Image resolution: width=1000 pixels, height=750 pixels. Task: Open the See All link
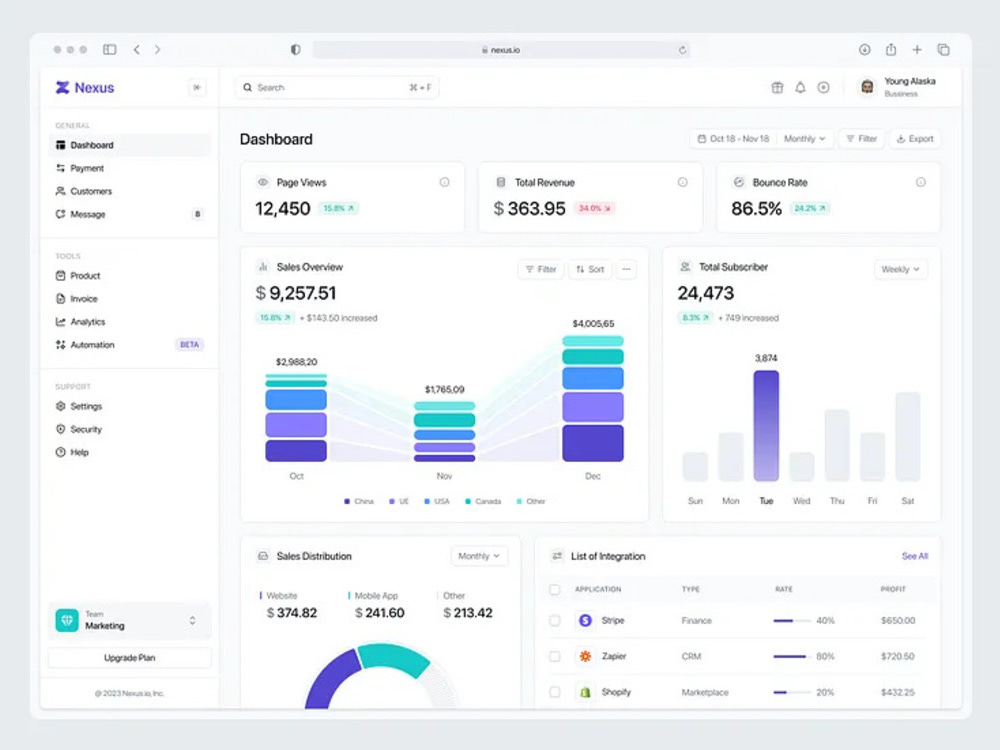point(915,556)
